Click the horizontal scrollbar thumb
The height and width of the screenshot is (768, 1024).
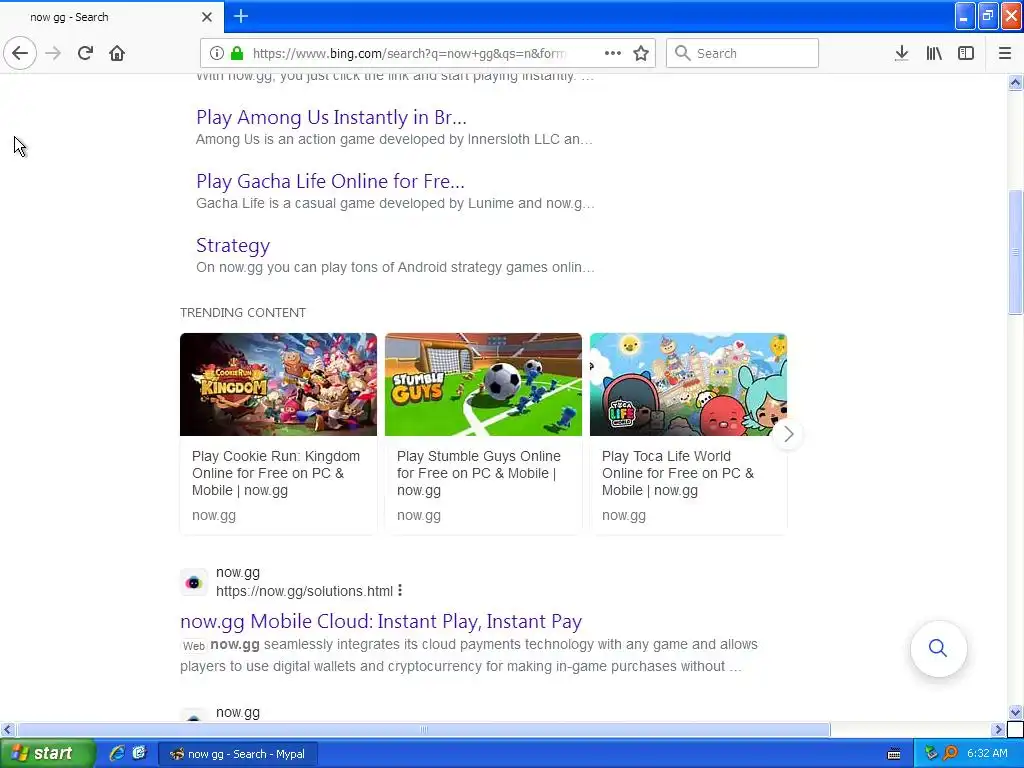click(x=423, y=729)
